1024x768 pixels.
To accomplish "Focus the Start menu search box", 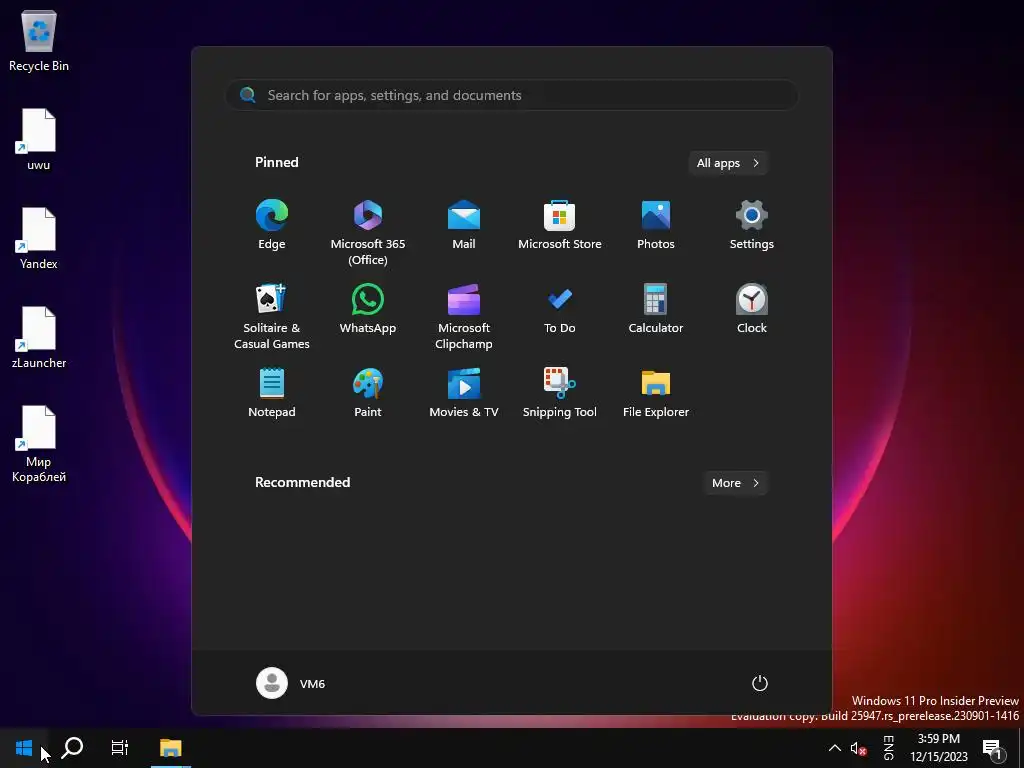I will click(512, 95).
